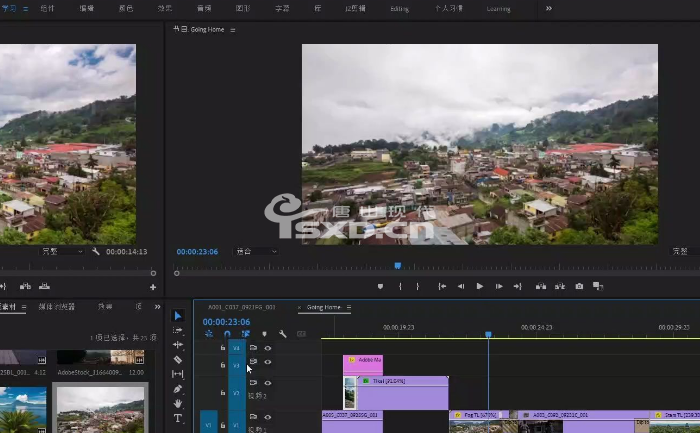700x433 pixels.
Task: Click Program monitor playhead marker on scrub bar
Action: coord(398,266)
